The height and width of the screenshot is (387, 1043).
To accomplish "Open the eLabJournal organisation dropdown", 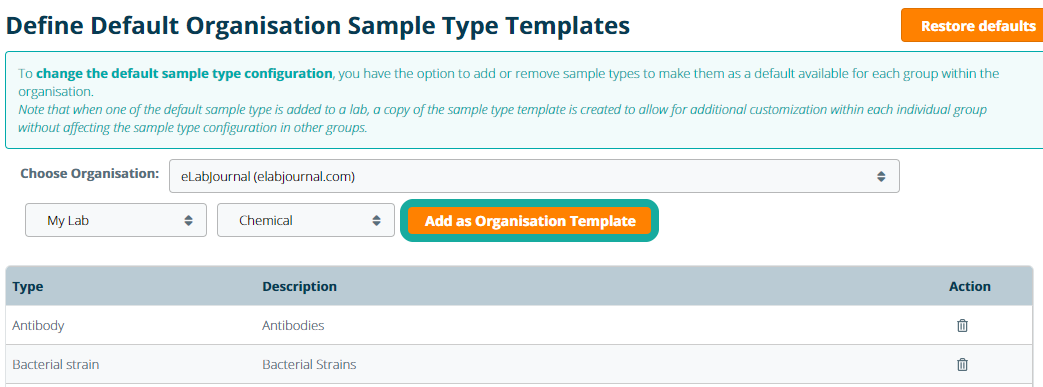I will 534,176.
